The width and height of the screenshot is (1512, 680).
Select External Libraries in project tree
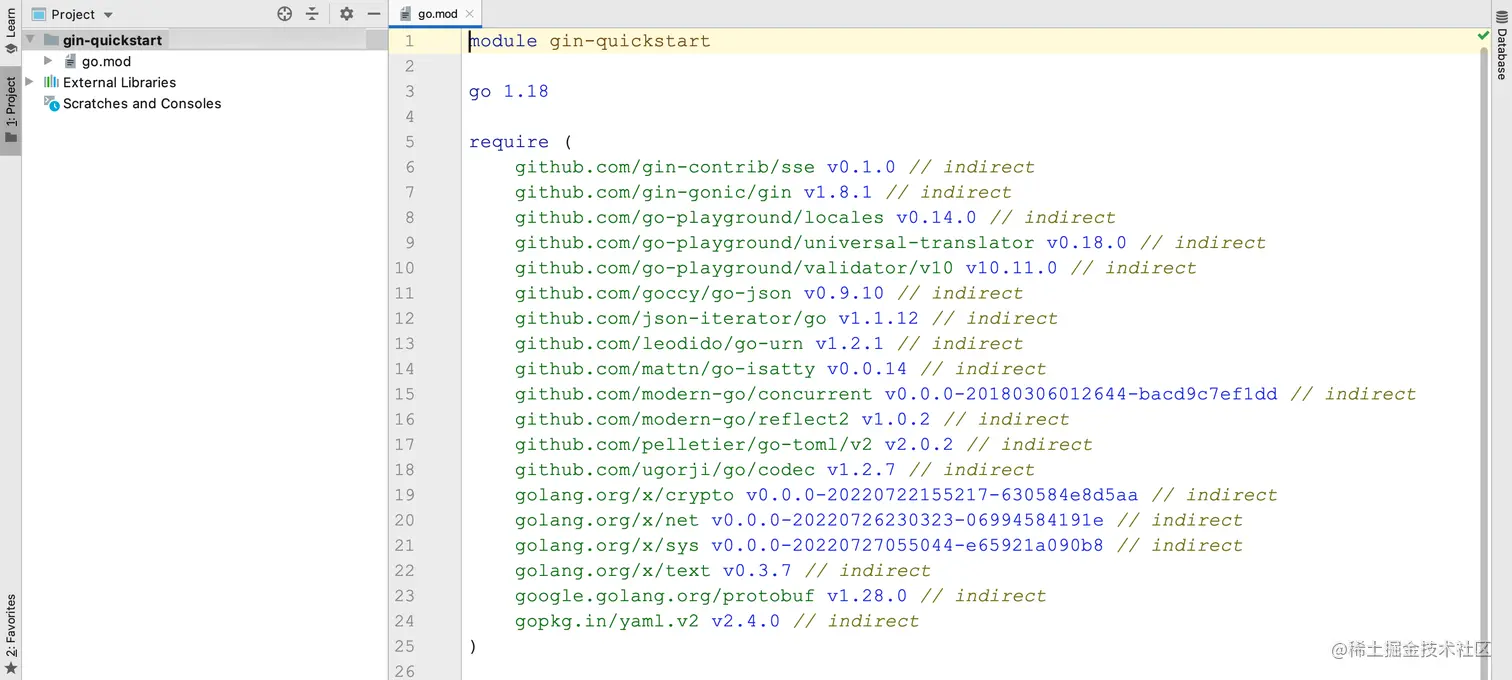pos(119,82)
